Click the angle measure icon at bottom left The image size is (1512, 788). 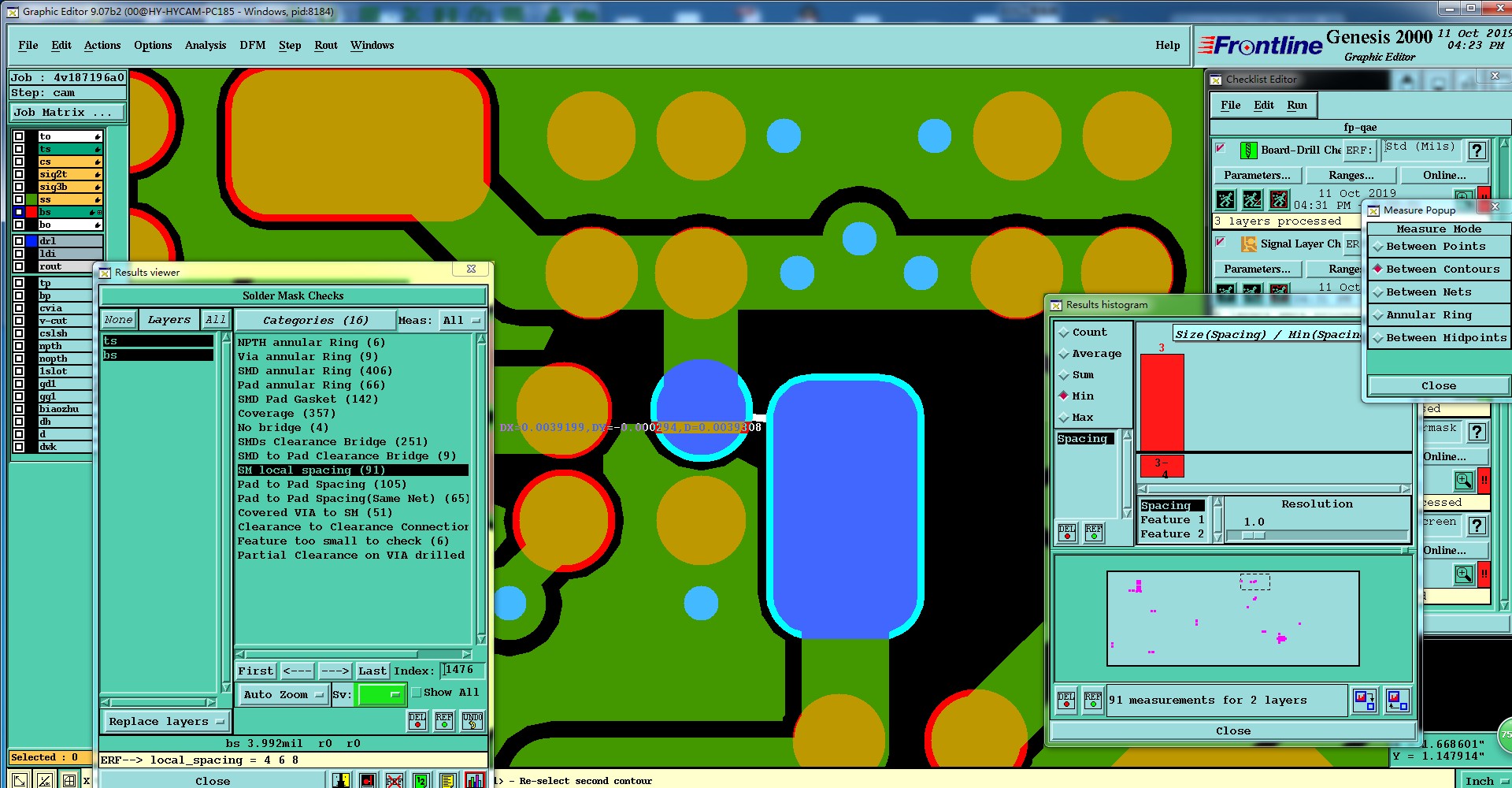pyautogui.click(x=45, y=780)
